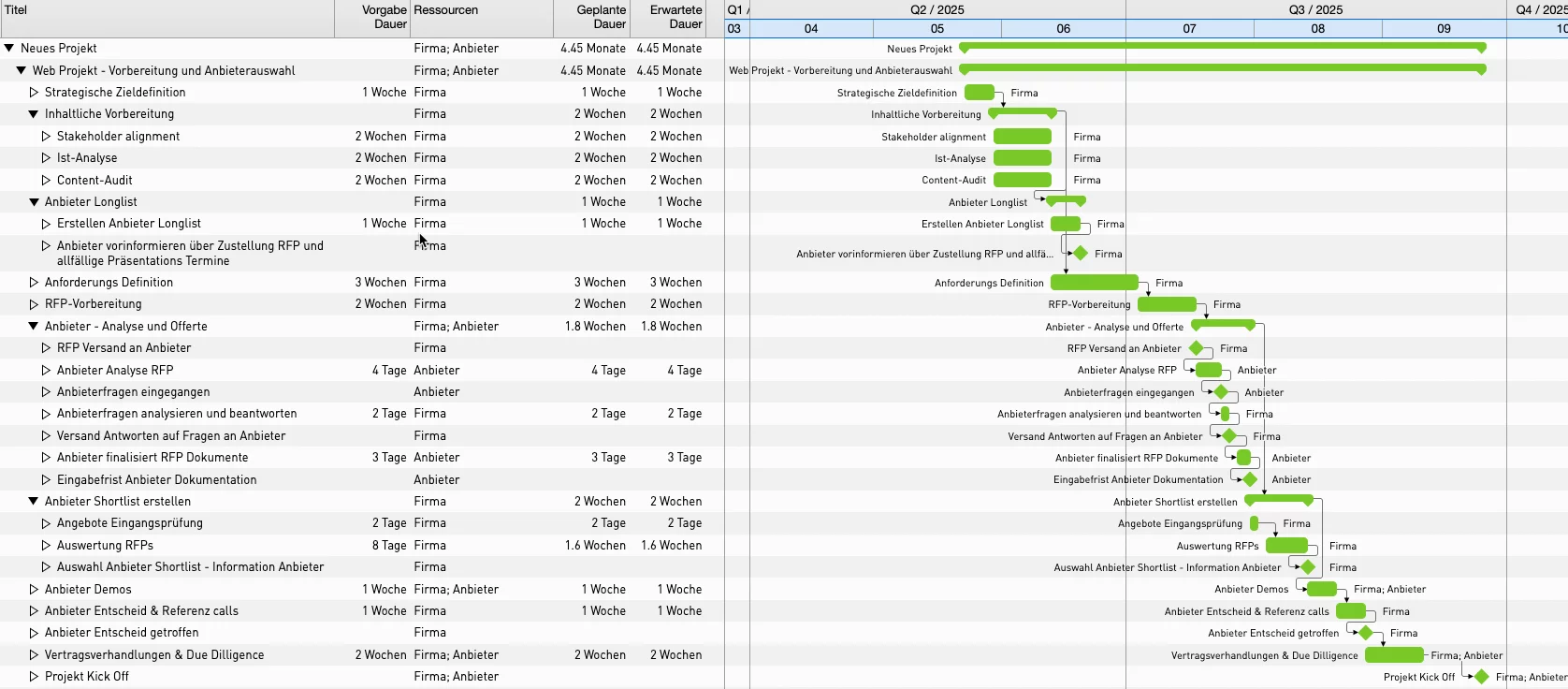Select the Anbieter Entscheid getroffen milestone diamond

click(x=1365, y=633)
